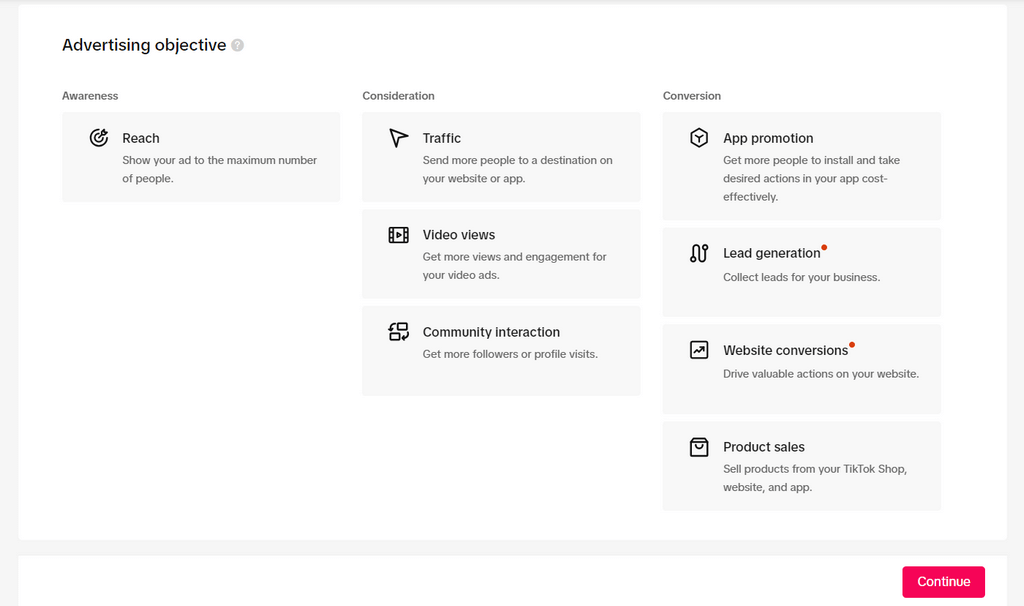Screen dimensions: 1024x606
Task: Click the Lead generation path icon
Action: coord(699,253)
